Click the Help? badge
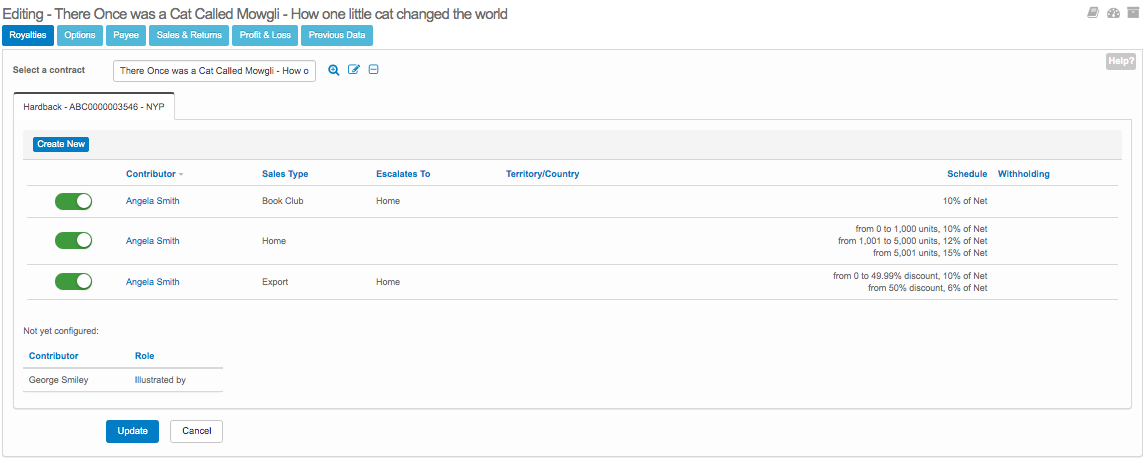The image size is (1143, 458). 1120,62
